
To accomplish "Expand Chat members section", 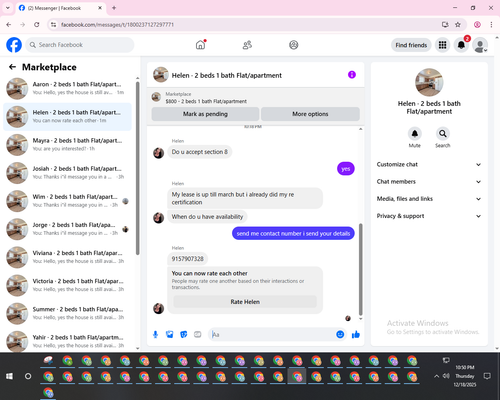I will 429,182.
